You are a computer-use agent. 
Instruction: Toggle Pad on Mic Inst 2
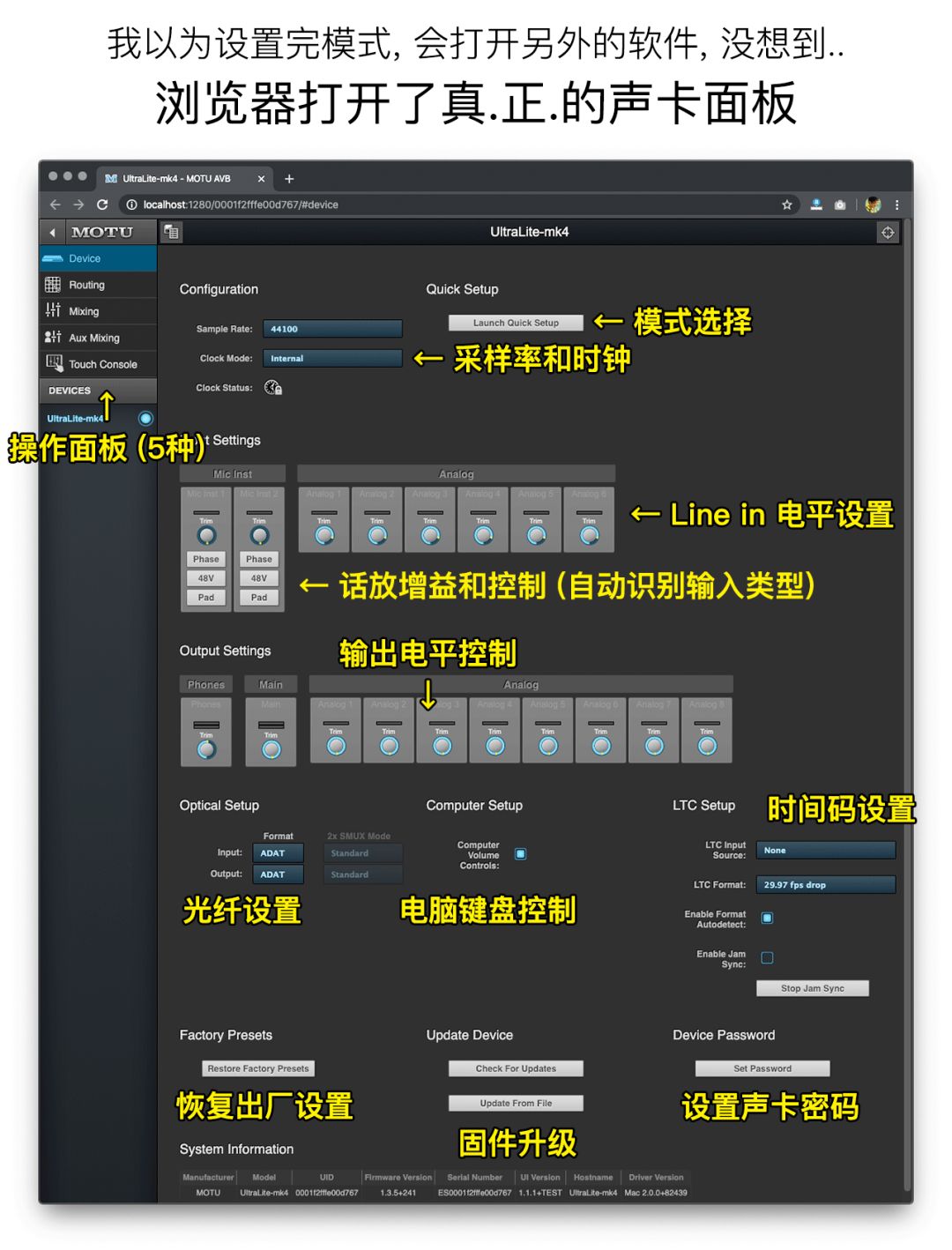point(259,598)
